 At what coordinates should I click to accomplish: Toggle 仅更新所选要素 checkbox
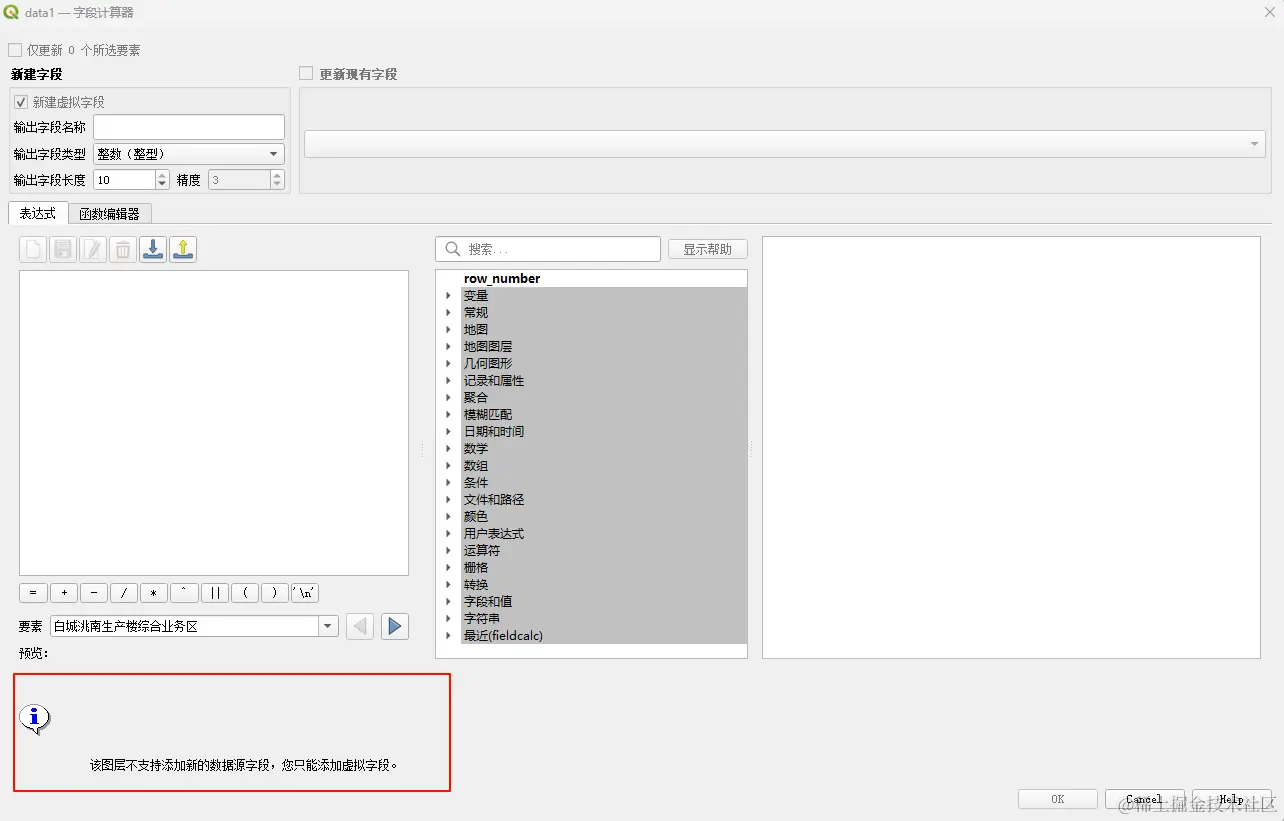tap(15, 50)
